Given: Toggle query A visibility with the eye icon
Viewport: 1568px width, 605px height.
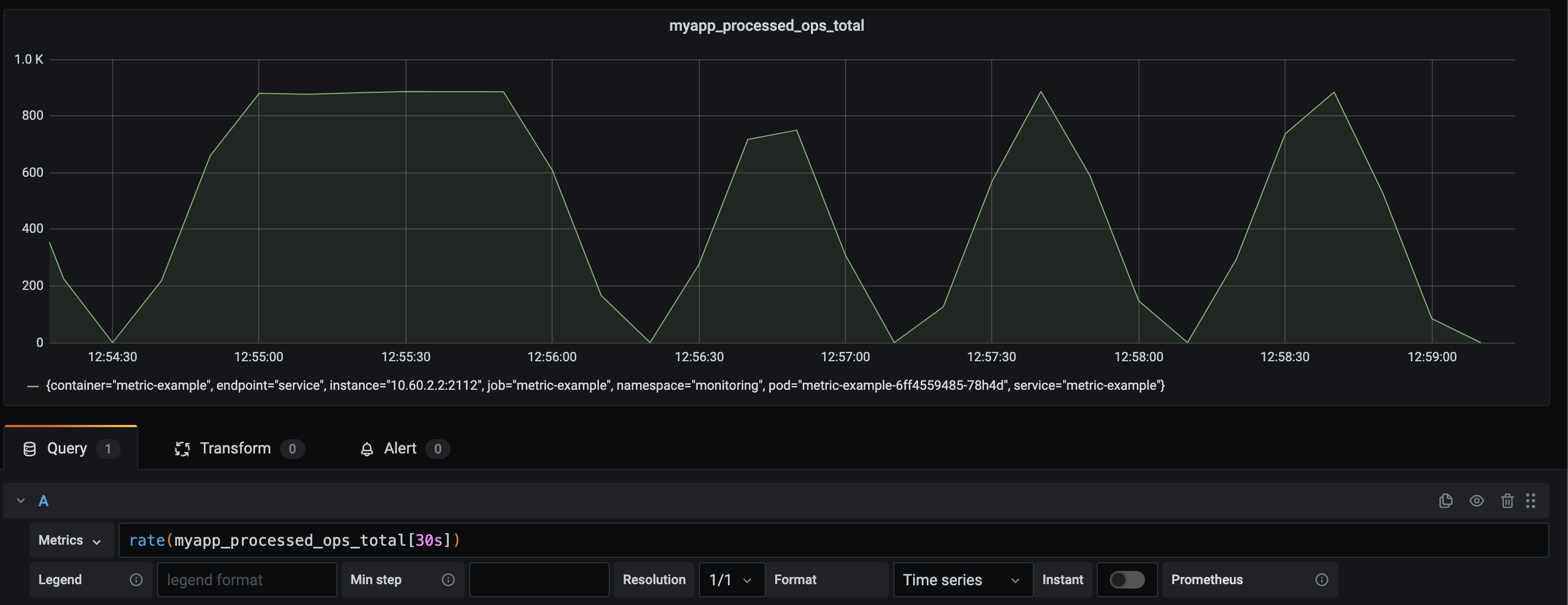Looking at the screenshot, I should [1477, 501].
